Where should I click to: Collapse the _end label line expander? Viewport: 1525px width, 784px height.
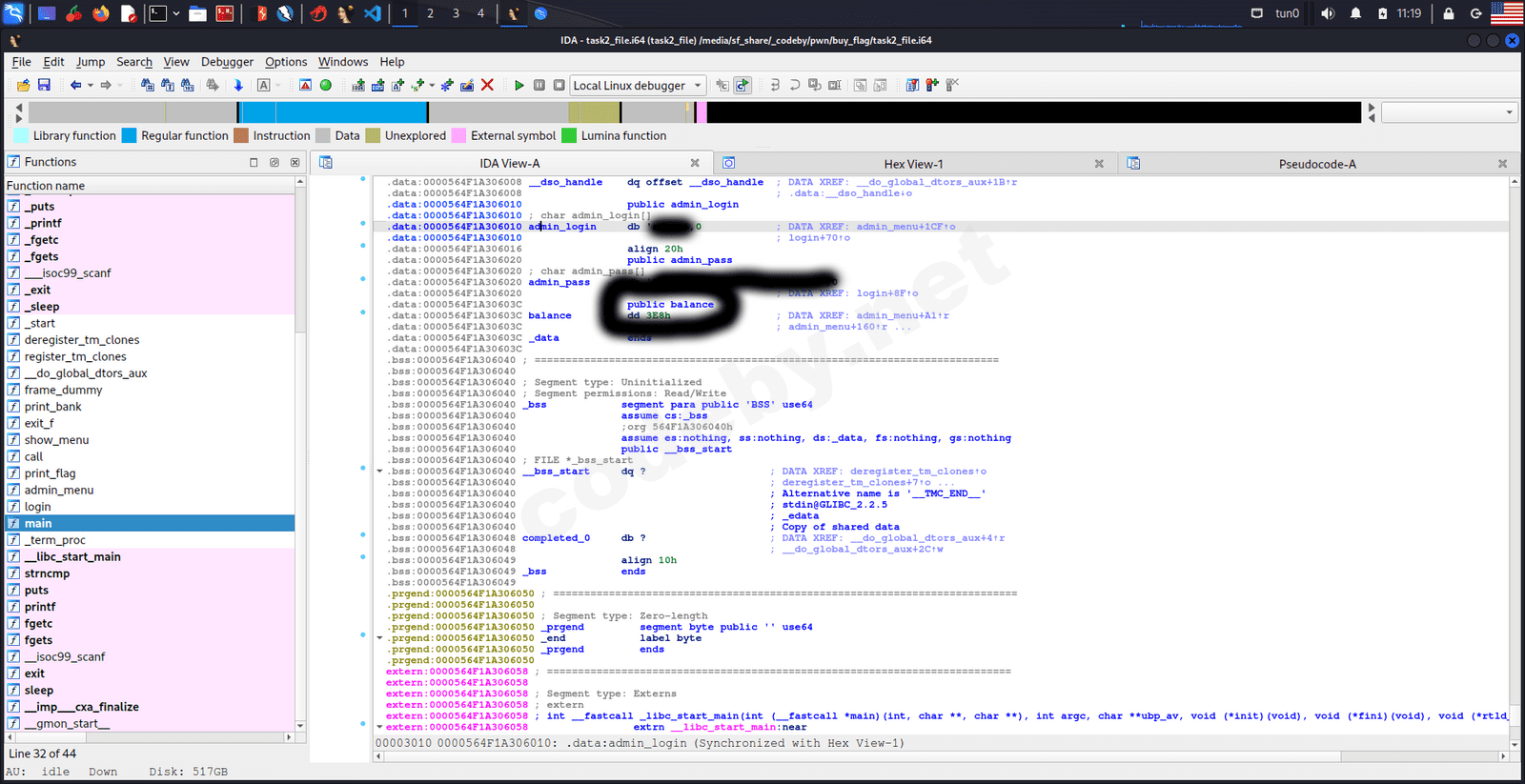click(379, 638)
